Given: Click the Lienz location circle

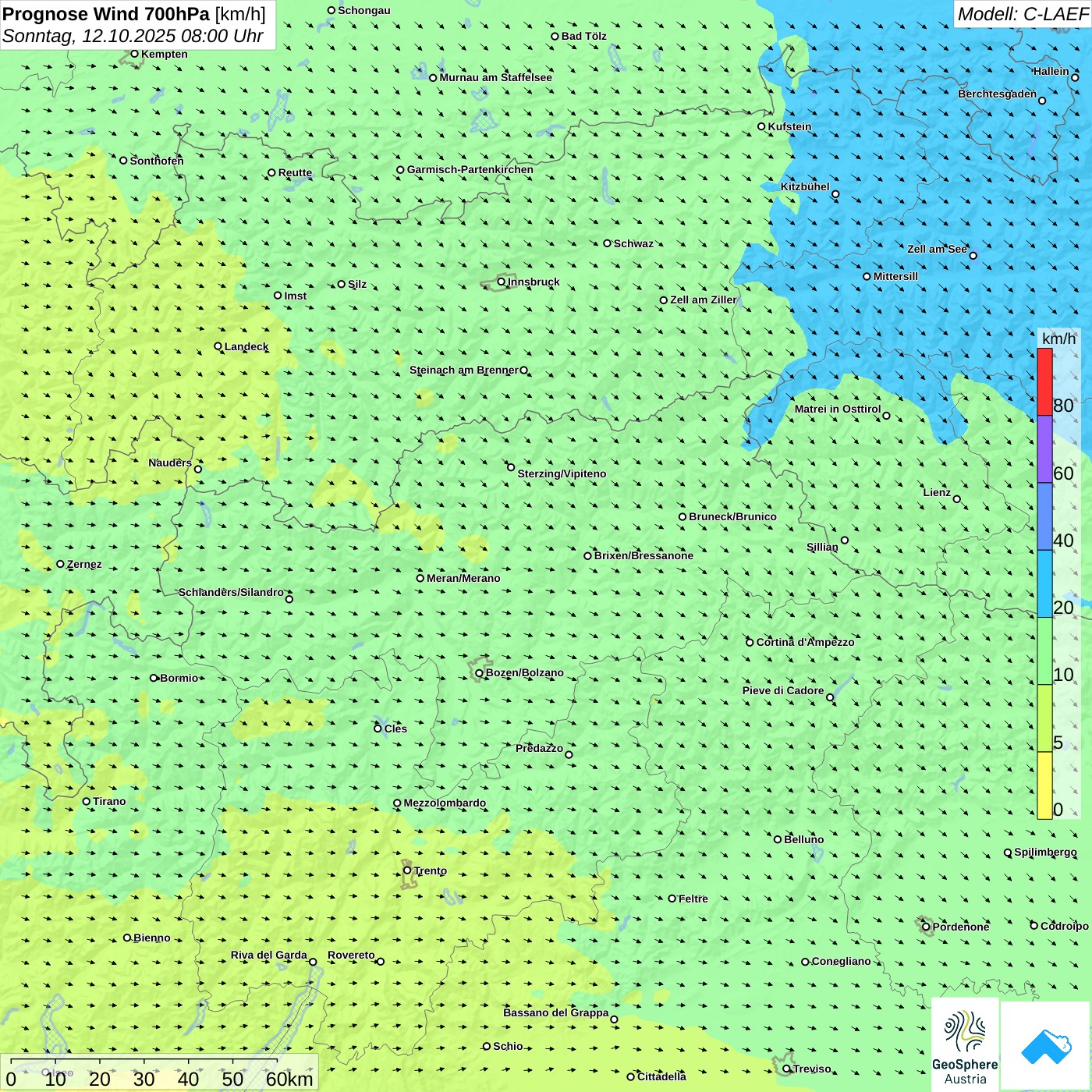Looking at the screenshot, I should click(957, 499).
